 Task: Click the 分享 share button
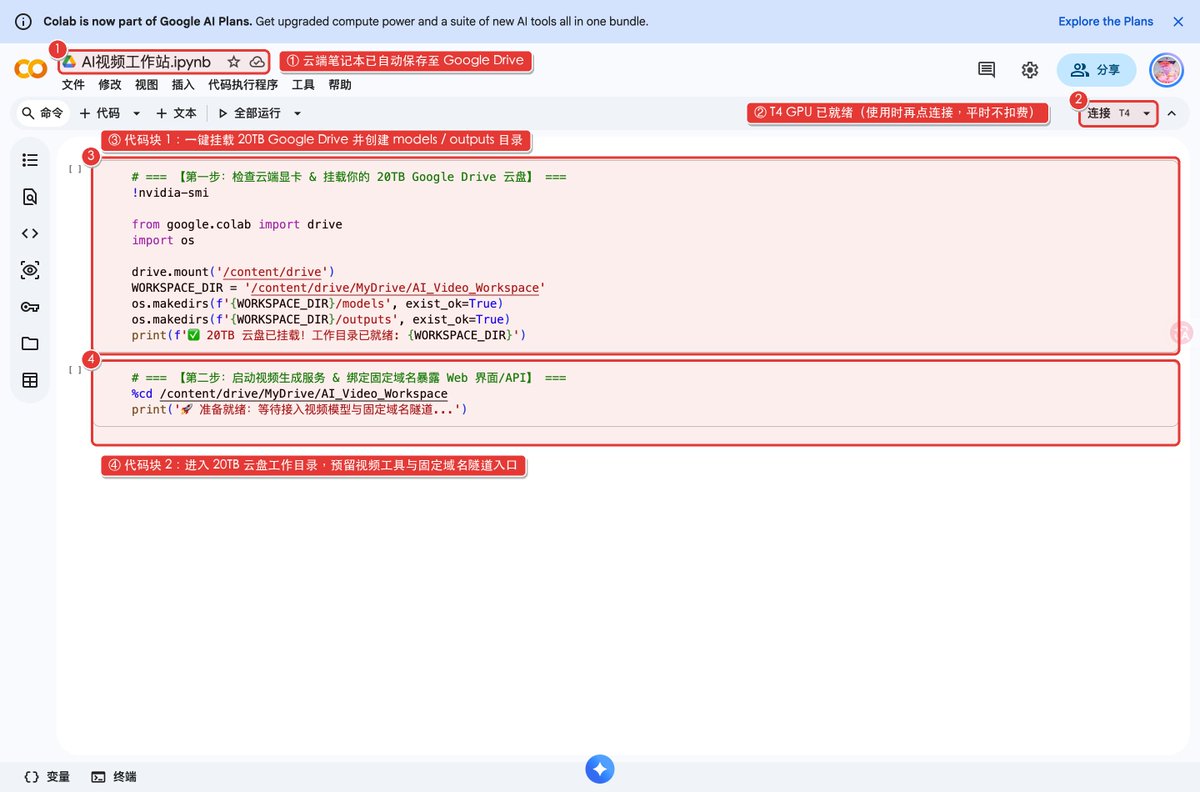(x=1096, y=70)
